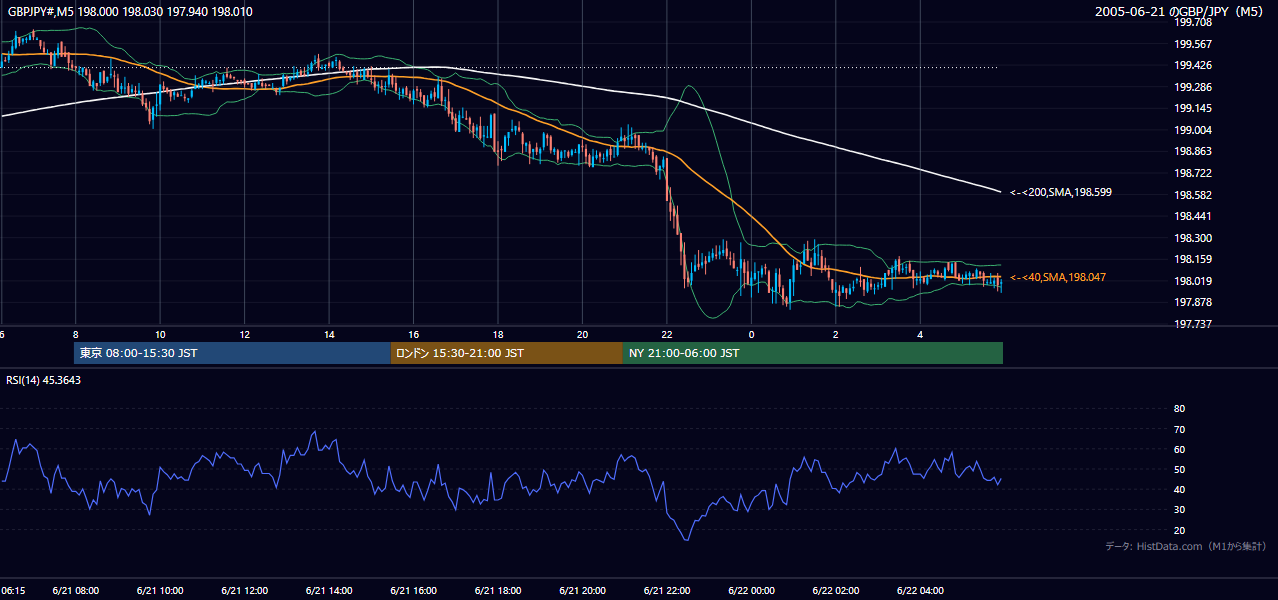Click the time label 6/22 04:00
This screenshot has width=1278, height=600.
click(x=921, y=591)
